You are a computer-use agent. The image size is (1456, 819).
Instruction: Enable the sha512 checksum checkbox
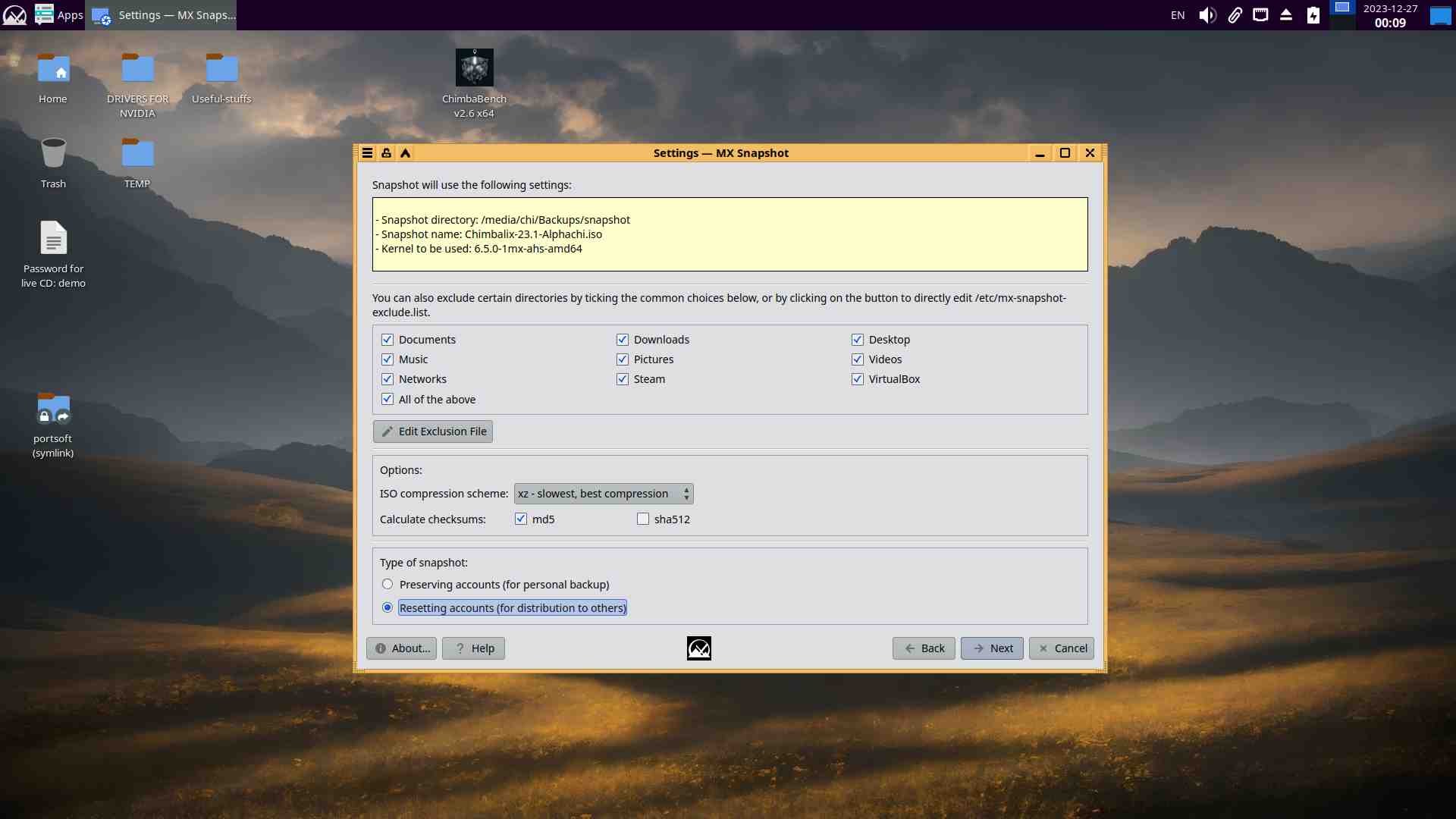pyautogui.click(x=643, y=519)
